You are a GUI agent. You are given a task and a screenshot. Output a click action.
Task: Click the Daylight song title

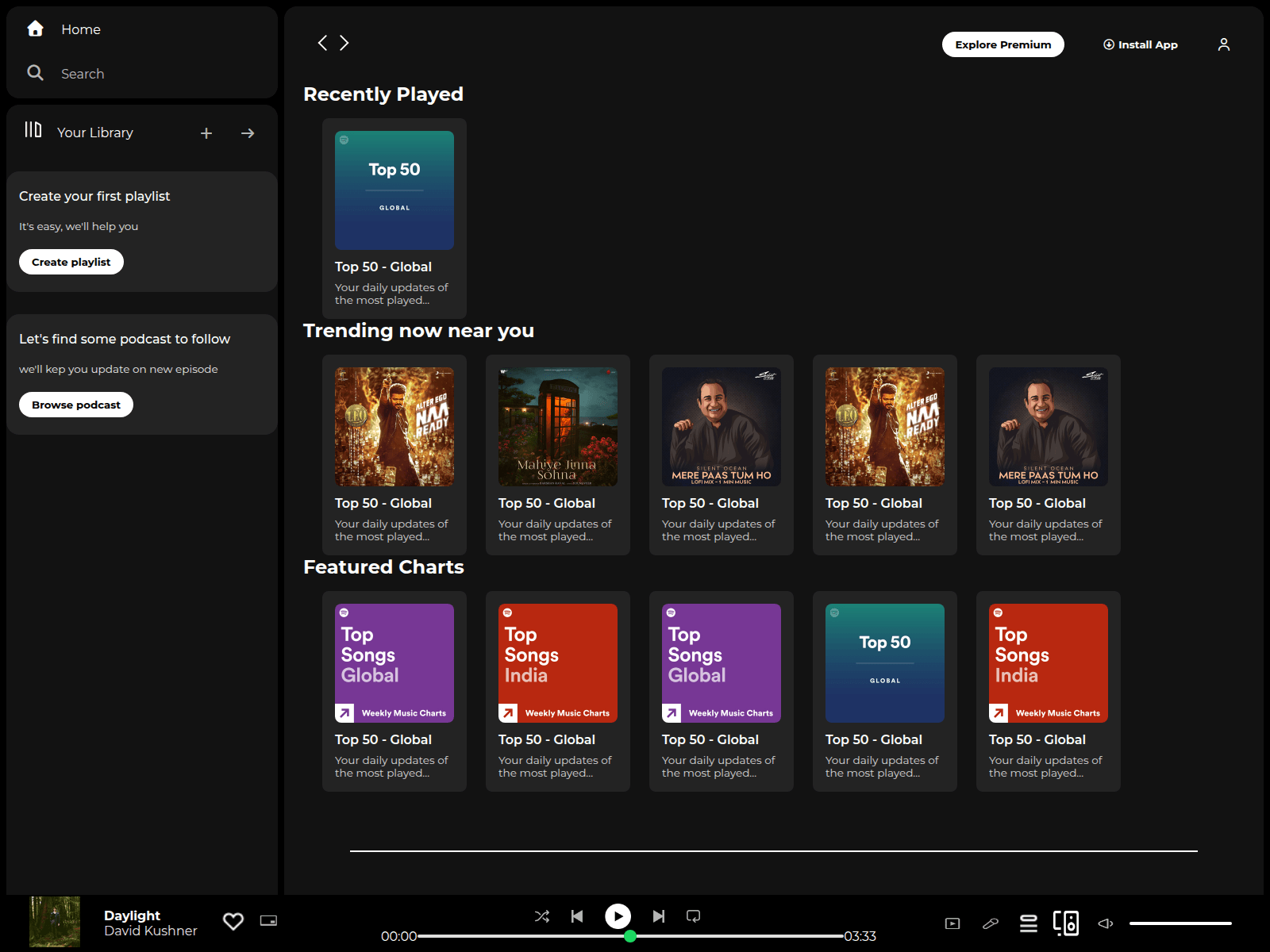(132, 916)
